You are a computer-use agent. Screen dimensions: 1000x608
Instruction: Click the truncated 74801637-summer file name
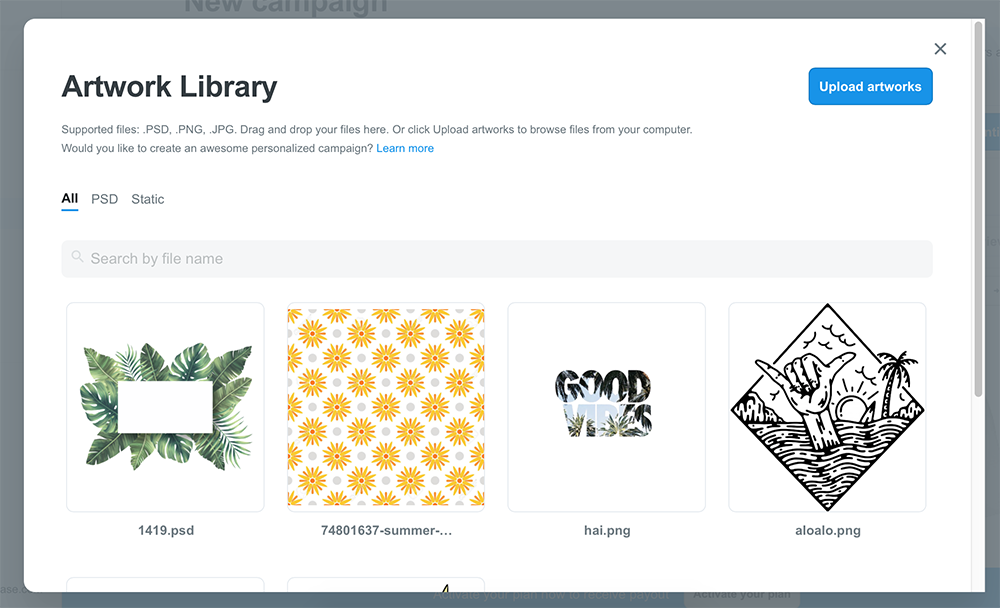386,530
